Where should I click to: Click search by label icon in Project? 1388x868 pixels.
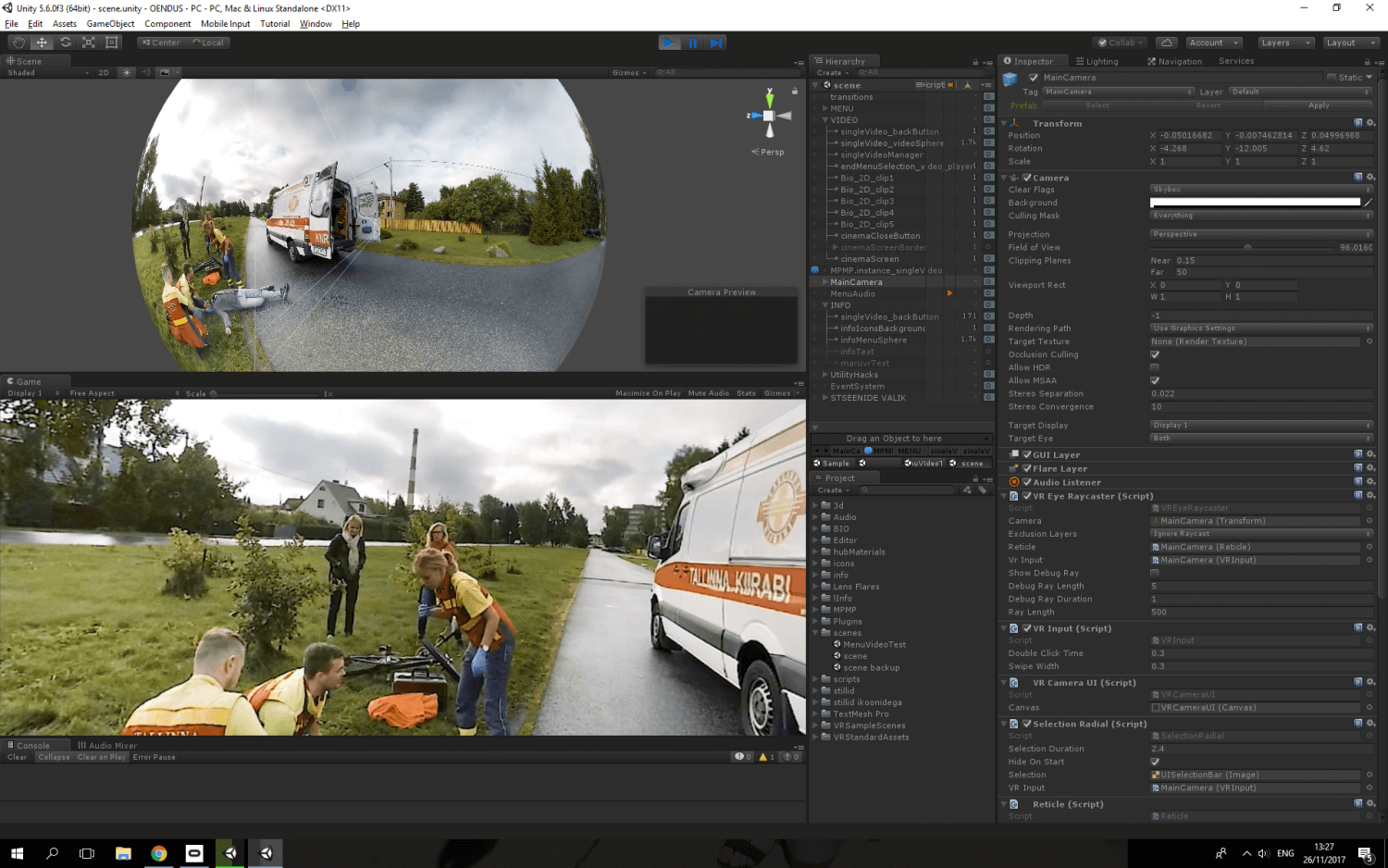pos(982,490)
